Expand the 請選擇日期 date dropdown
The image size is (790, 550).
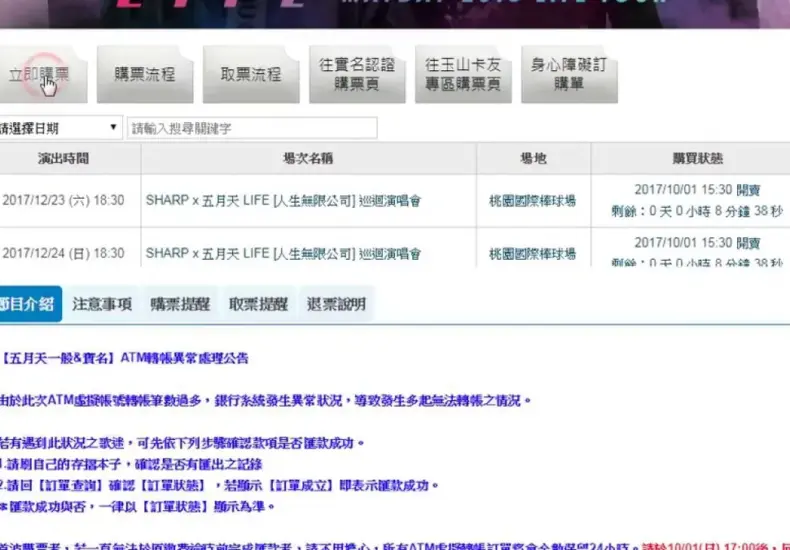60,128
